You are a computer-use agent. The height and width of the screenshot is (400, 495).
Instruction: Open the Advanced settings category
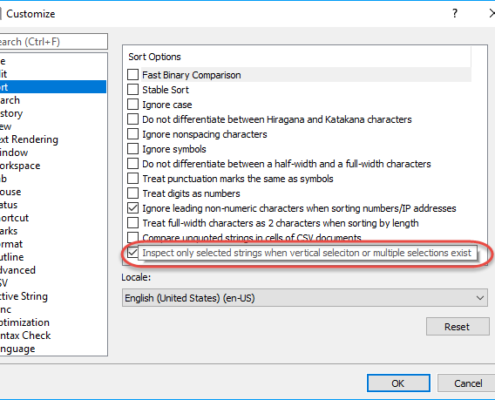[18, 270]
